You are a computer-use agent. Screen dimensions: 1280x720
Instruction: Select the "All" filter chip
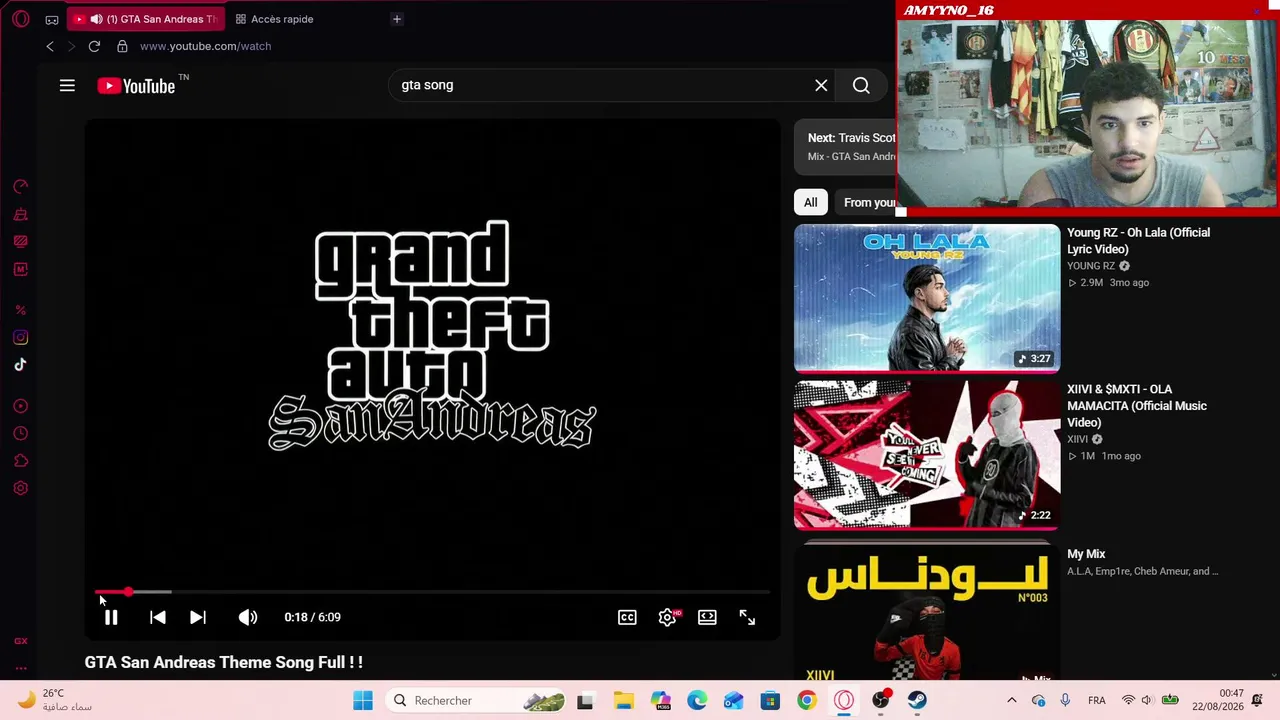tap(811, 203)
